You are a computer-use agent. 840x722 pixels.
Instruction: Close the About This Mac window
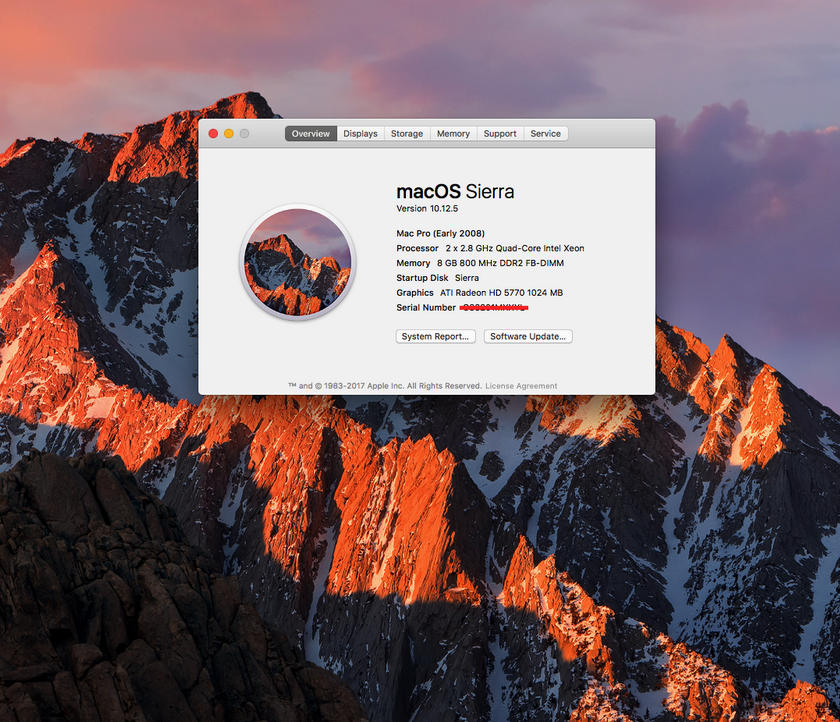[213, 133]
